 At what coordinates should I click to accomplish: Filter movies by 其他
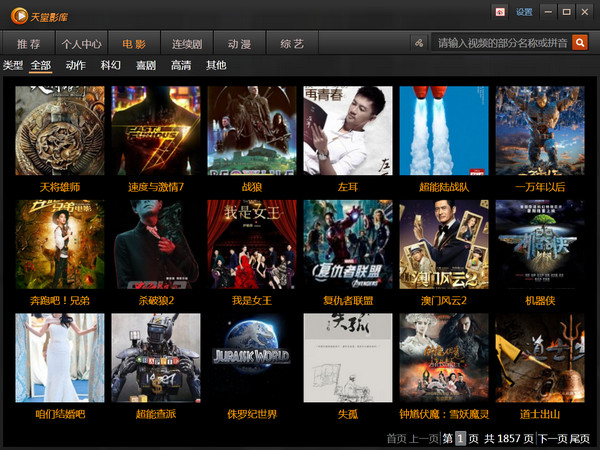pyautogui.click(x=216, y=65)
